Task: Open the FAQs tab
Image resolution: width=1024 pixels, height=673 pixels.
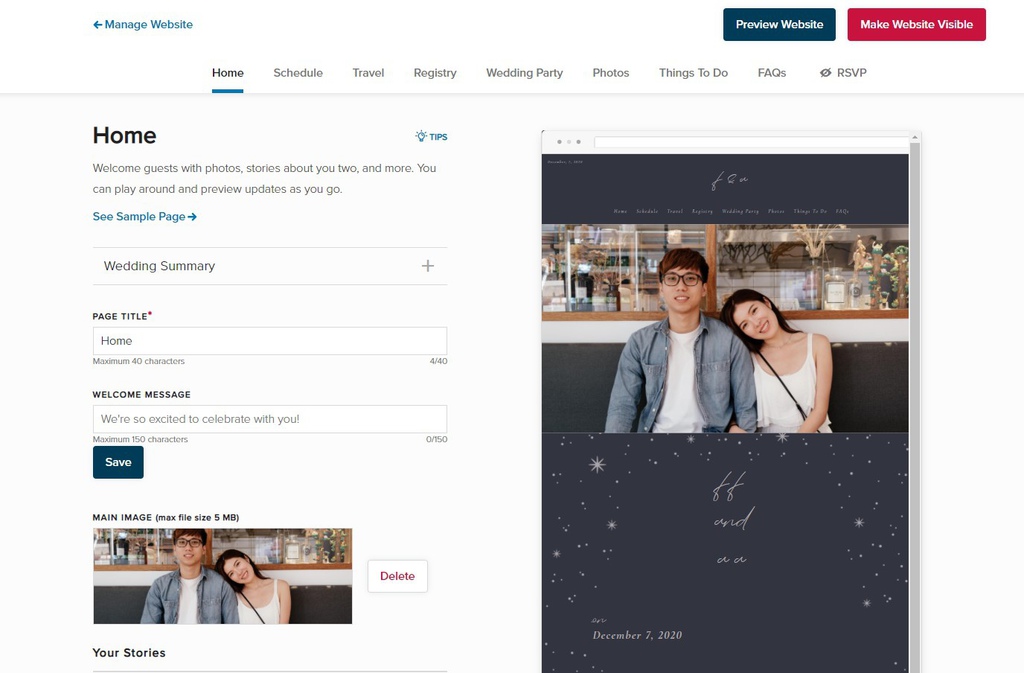Action: [771, 72]
